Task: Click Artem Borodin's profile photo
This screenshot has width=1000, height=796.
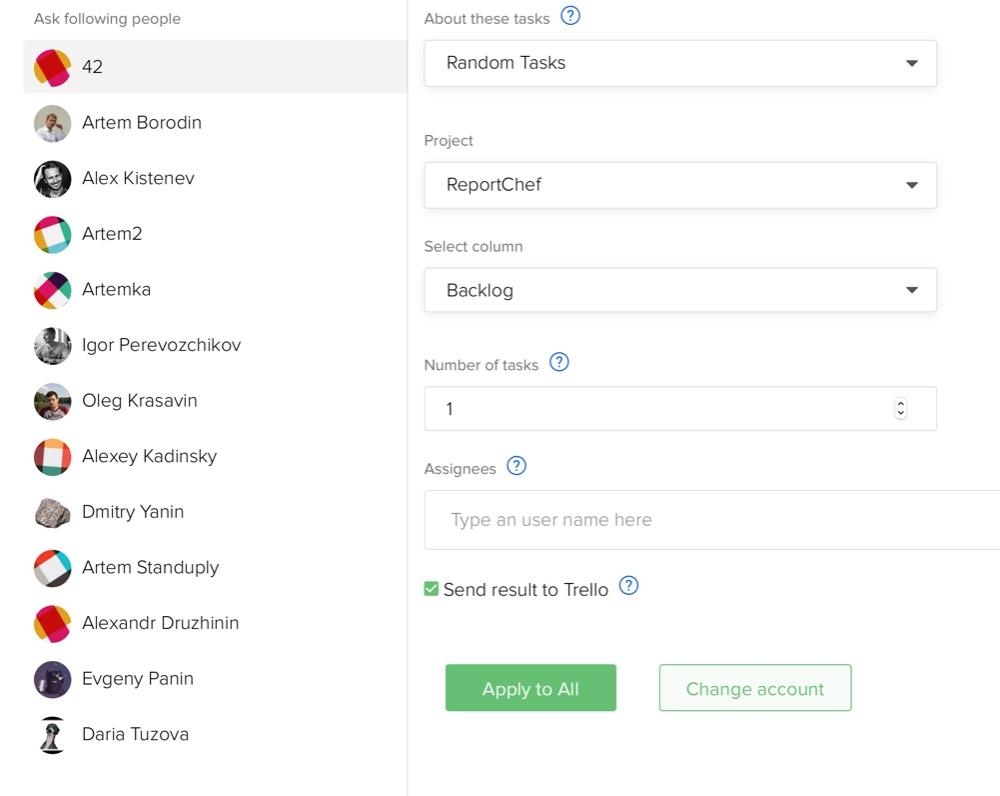Action: [x=52, y=123]
